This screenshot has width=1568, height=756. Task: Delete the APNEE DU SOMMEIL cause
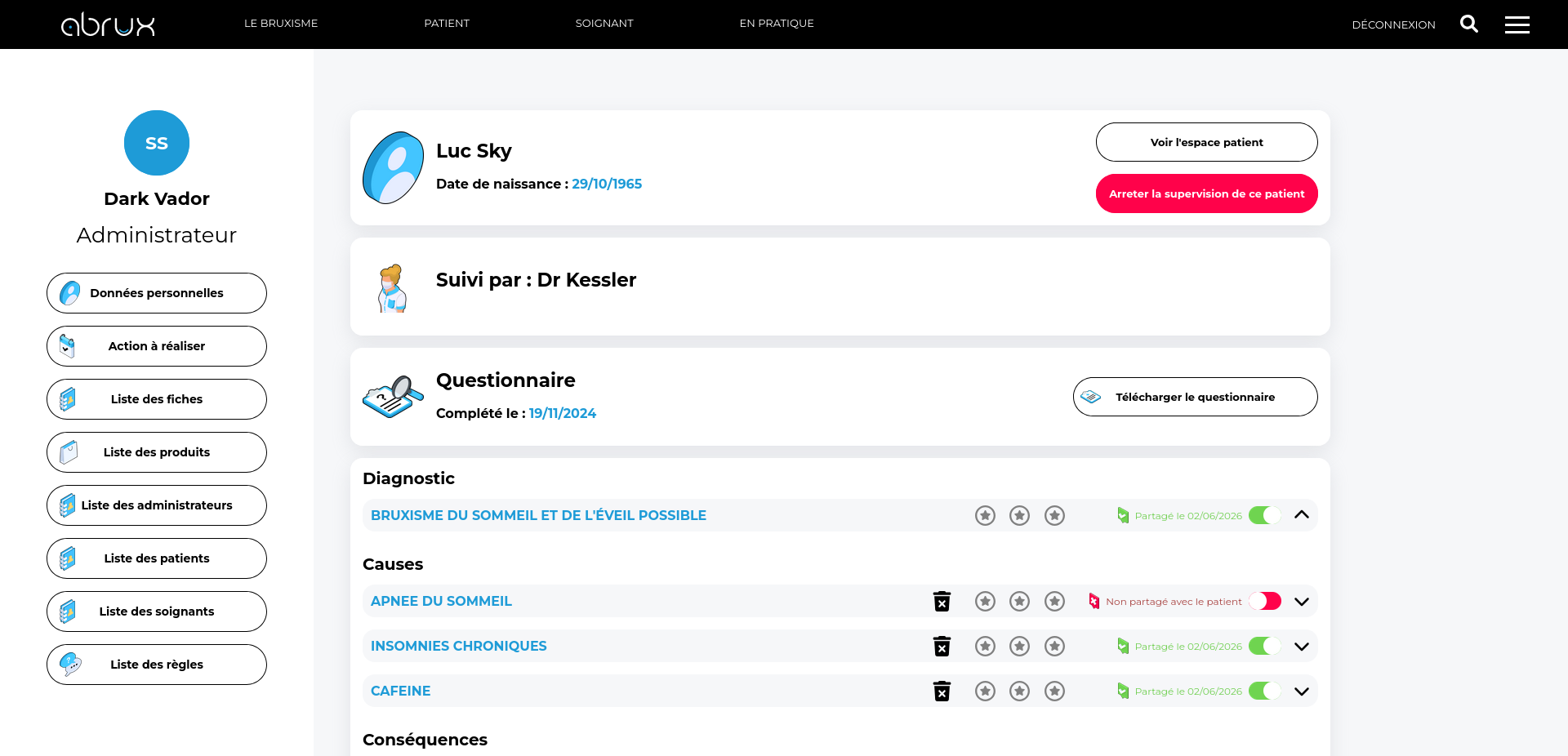(x=942, y=601)
